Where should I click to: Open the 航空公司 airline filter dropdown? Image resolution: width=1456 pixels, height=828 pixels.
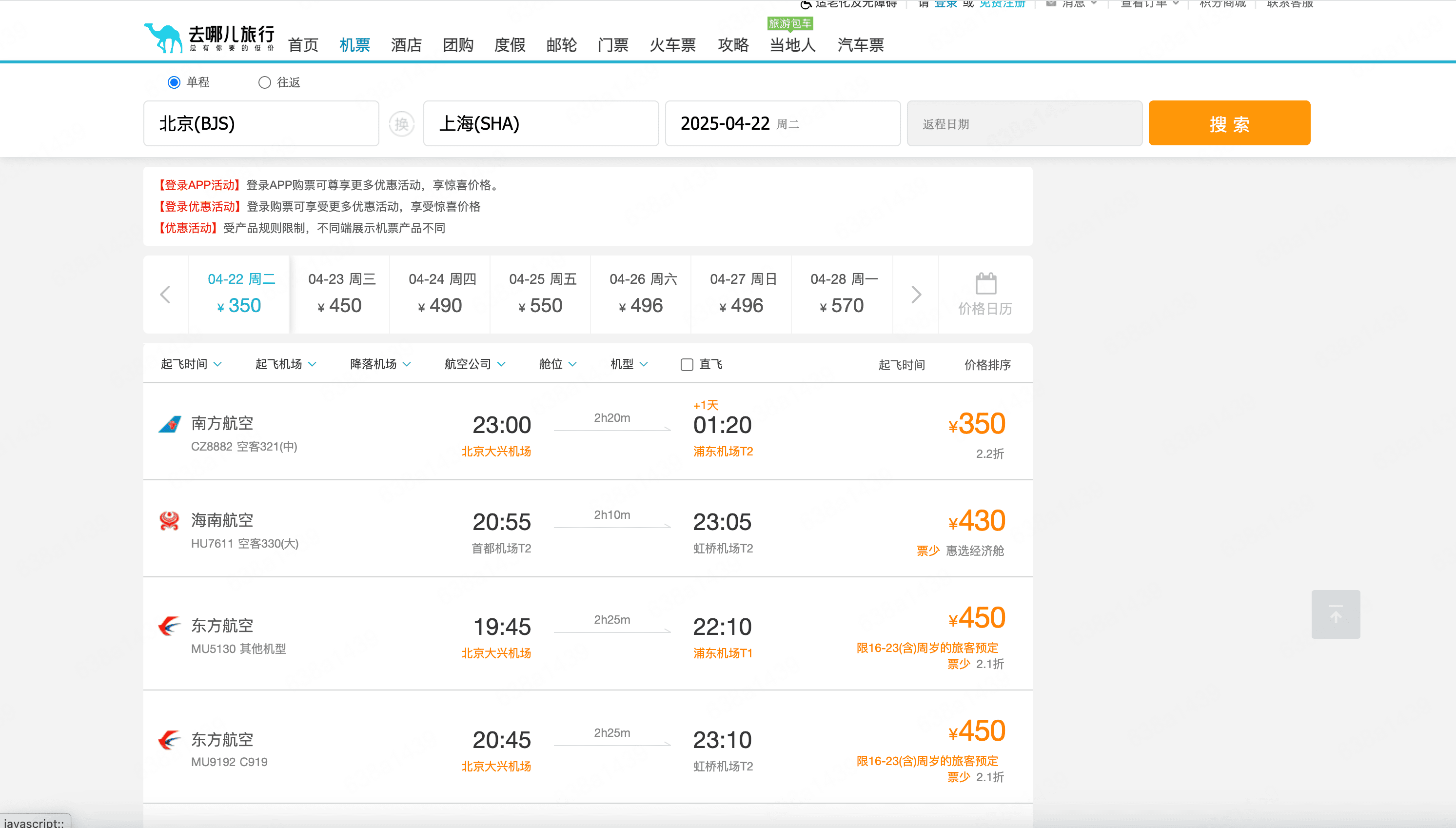click(x=475, y=364)
